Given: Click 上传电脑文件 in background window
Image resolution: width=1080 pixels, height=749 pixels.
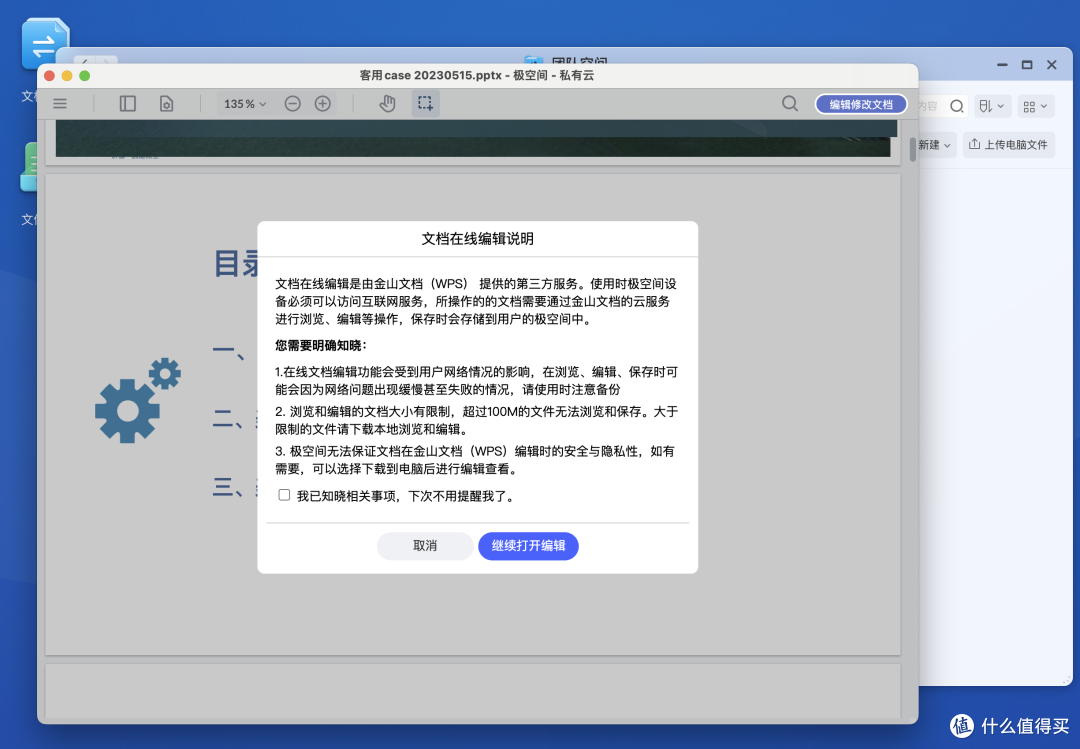Looking at the screenshot, I should click(x=1008, y=145).
